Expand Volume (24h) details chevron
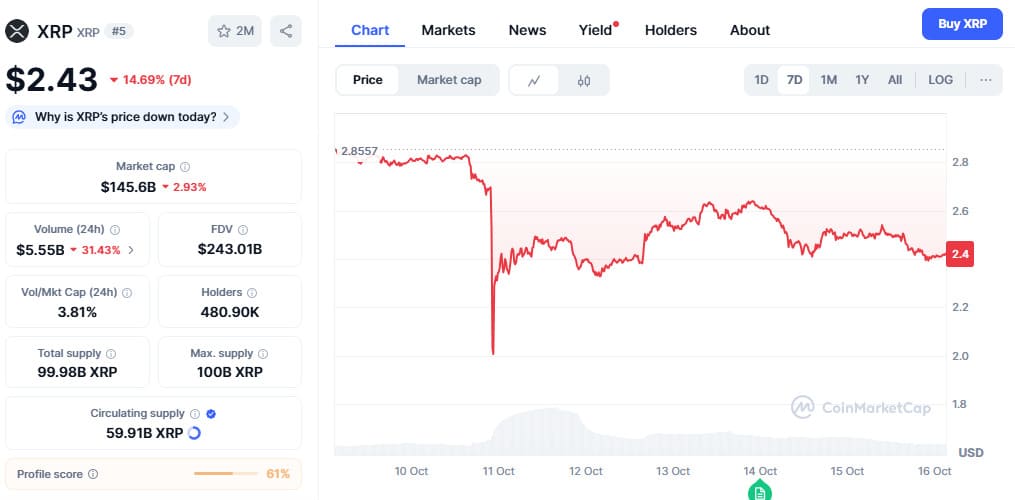Image resolution: width=1015 pixels, height=500 pixels. pyautogui.click(x=131, y=249)
